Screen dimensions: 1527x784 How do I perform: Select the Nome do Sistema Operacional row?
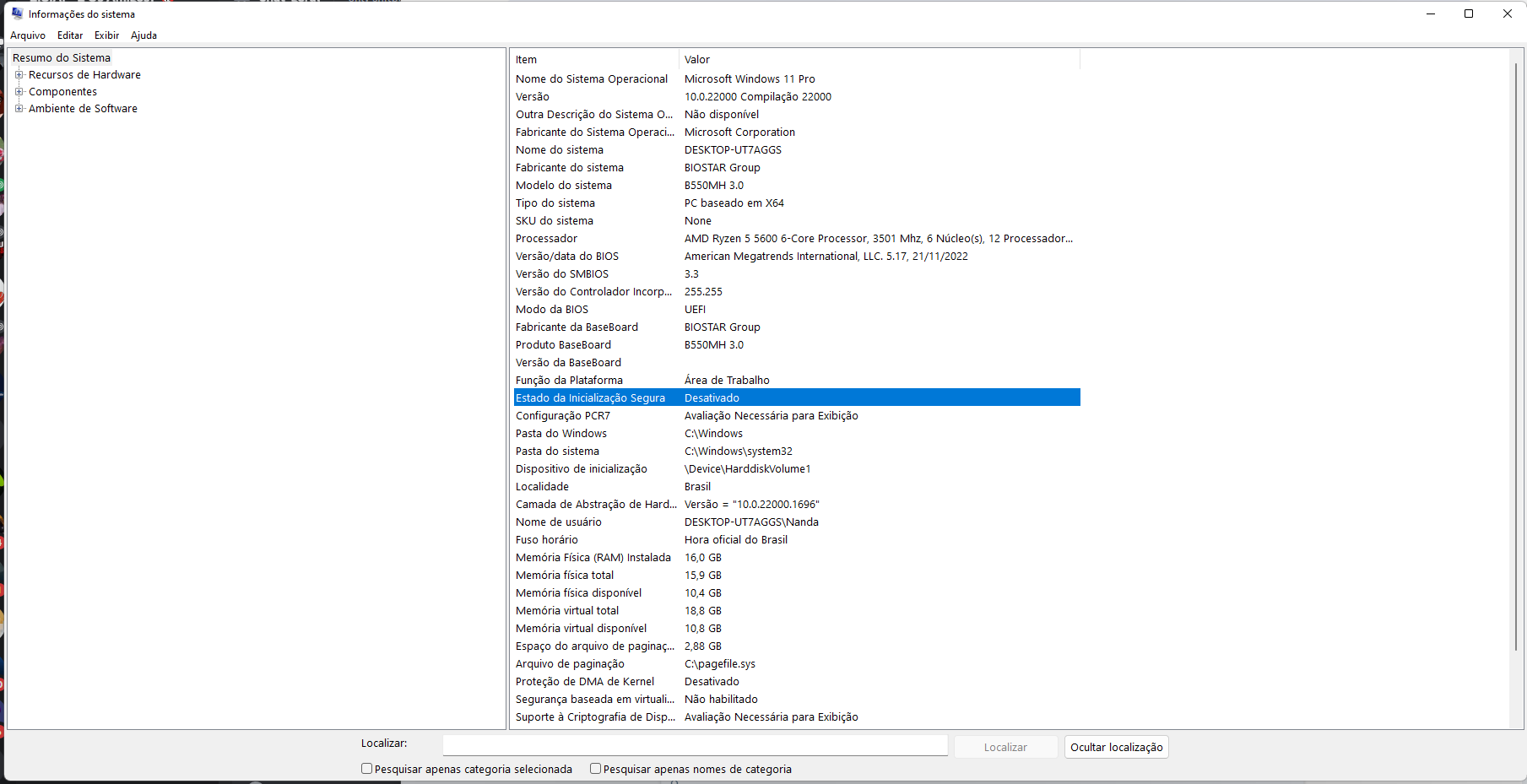[x=797, y=79]
